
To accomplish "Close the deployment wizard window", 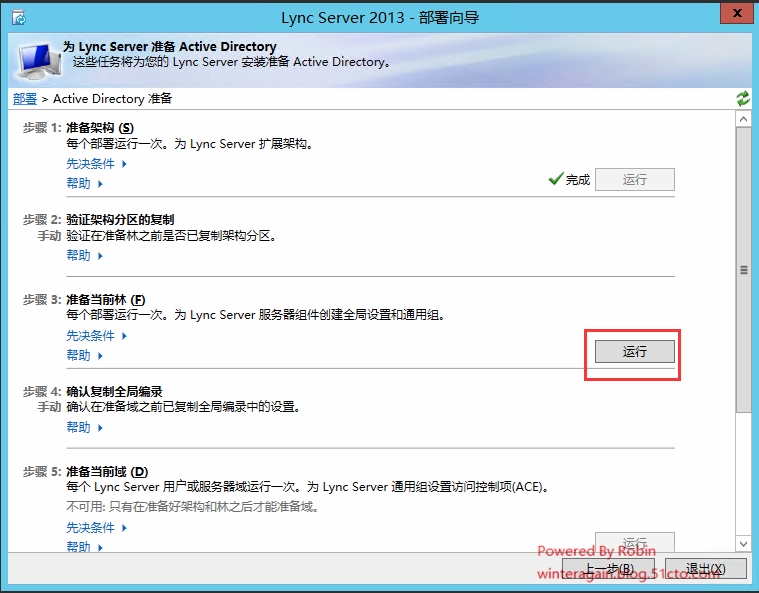I will [x=737, y=13].
